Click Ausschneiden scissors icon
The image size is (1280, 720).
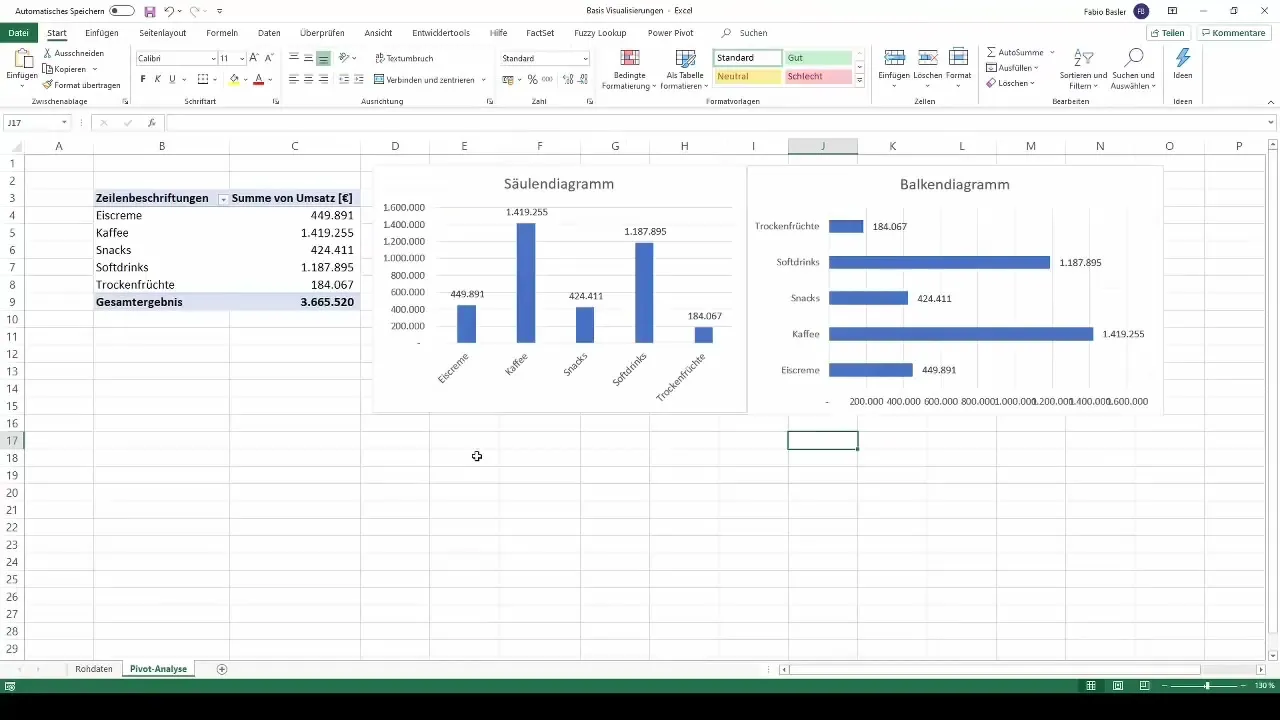tap(48, 53)
